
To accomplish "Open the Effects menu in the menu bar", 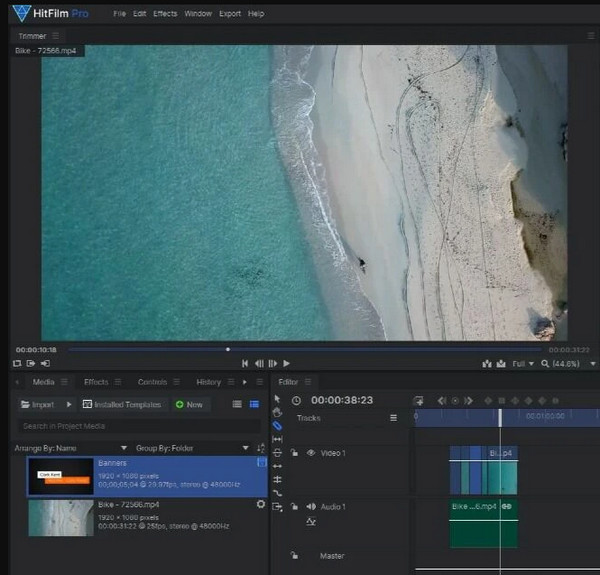I will pyautogui.click(x=165, y=13).
